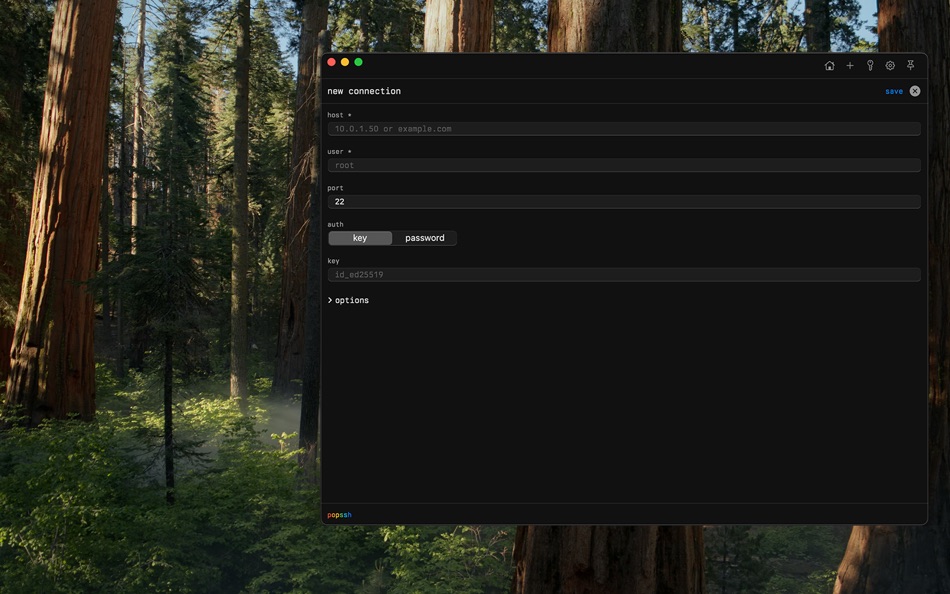Open the home icon in toolbar

[829, 65]
